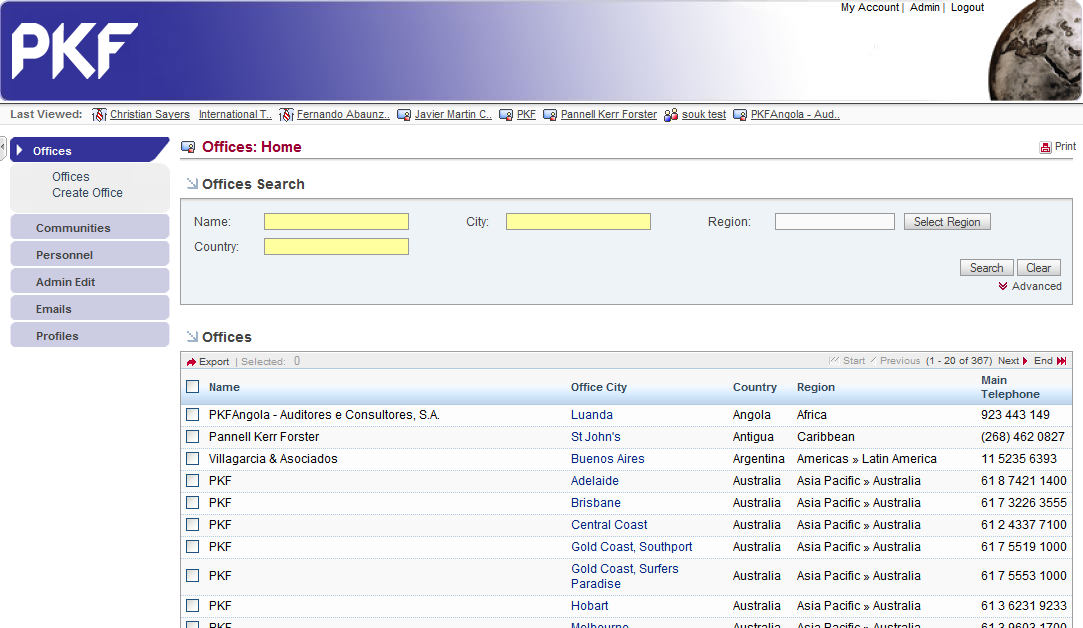Check the PKF Central Coast row checkbox
The image size is (1083, 628).
click(x=193, y=525)
